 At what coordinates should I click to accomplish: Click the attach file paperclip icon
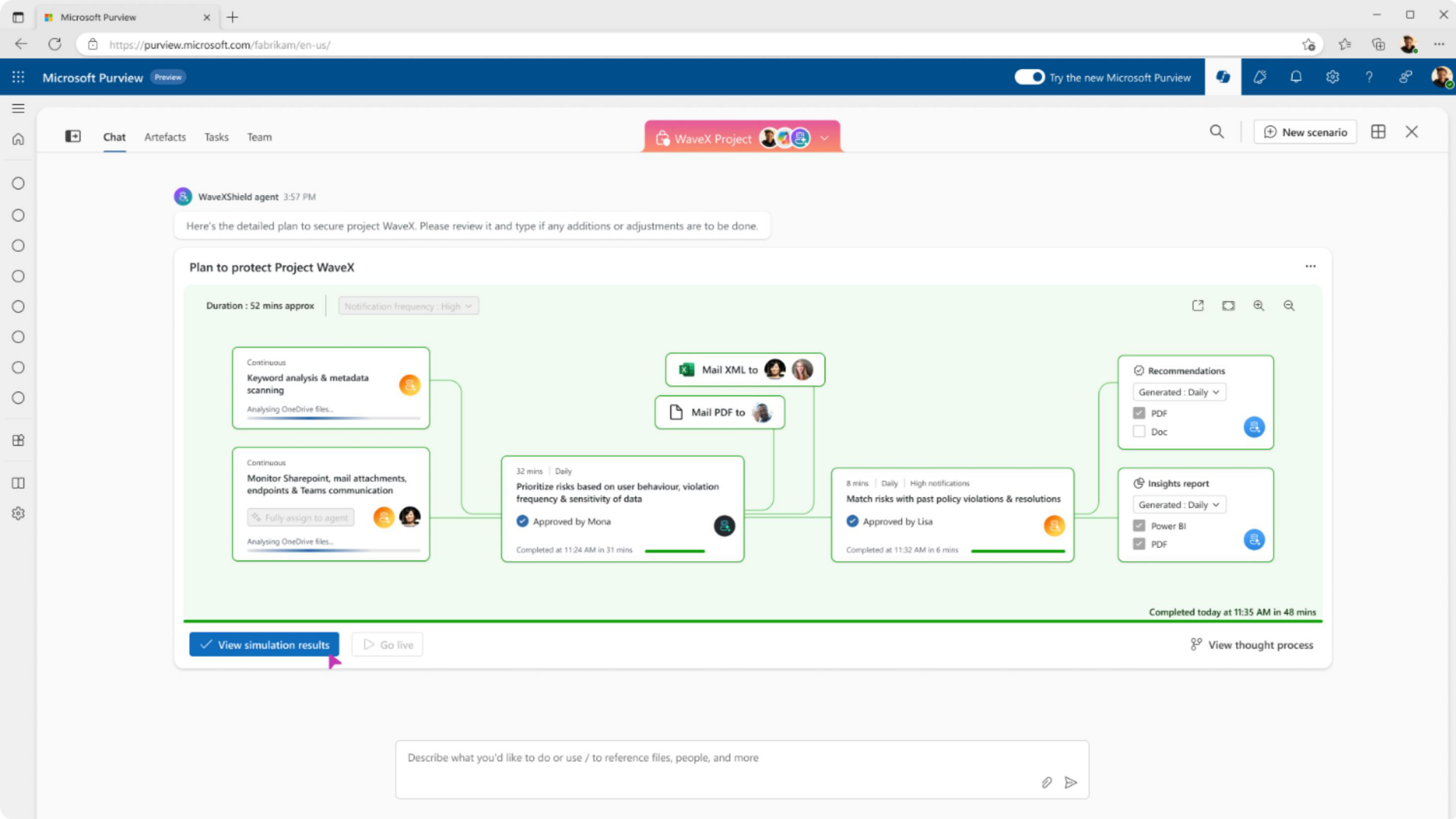(1046, 782)
